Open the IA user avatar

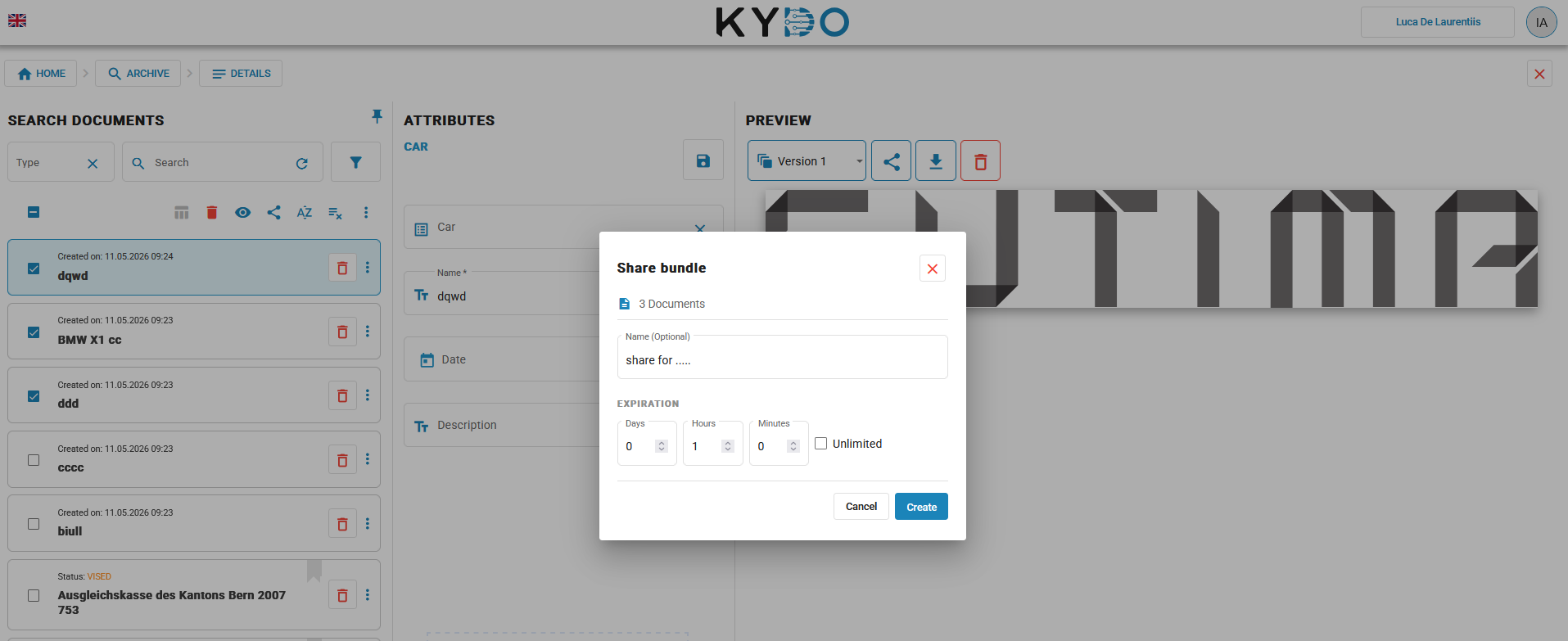pyautogui.click(x=1541, y=22)
